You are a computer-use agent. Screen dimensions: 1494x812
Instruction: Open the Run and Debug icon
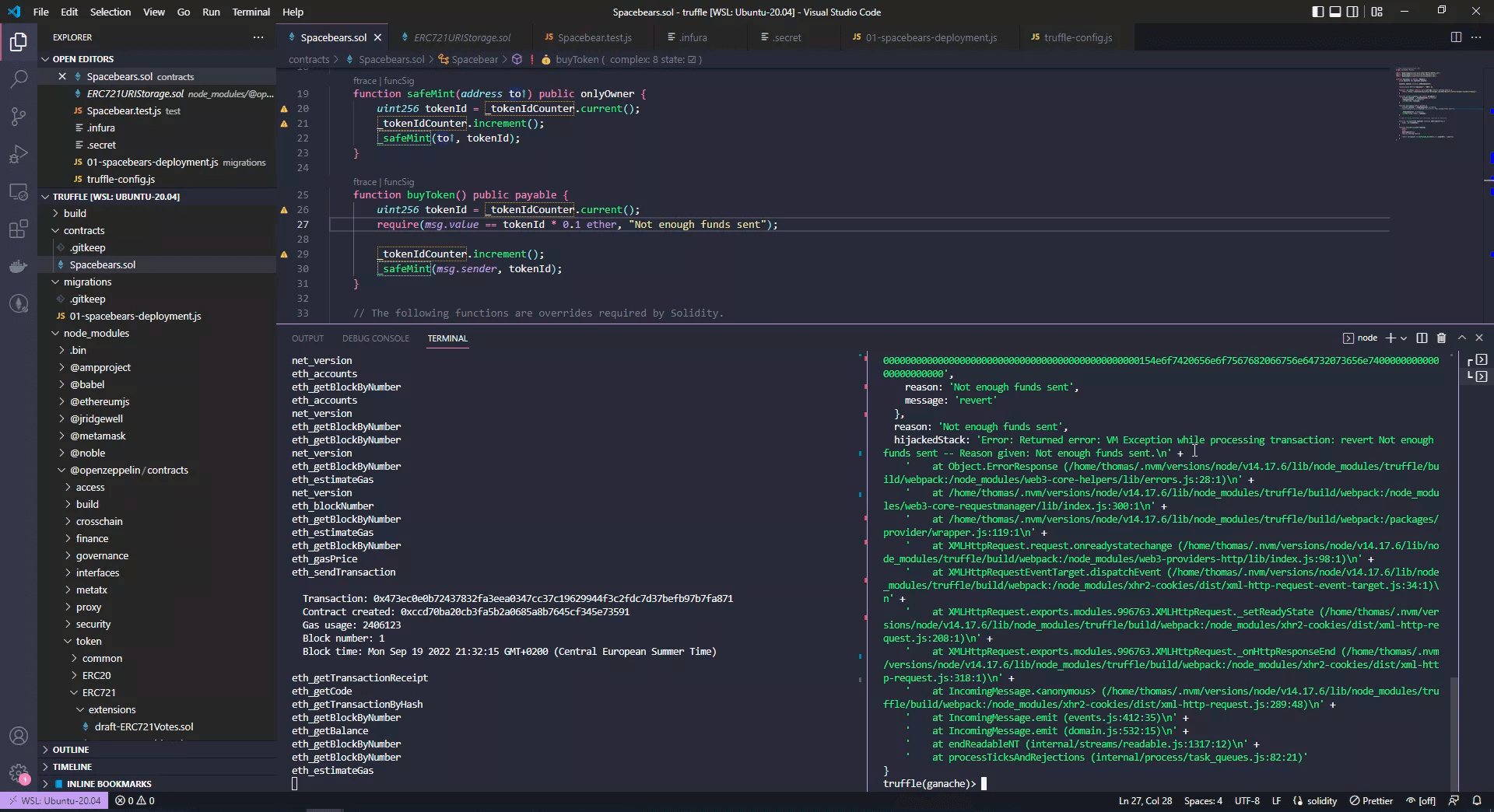pos(19,154)
